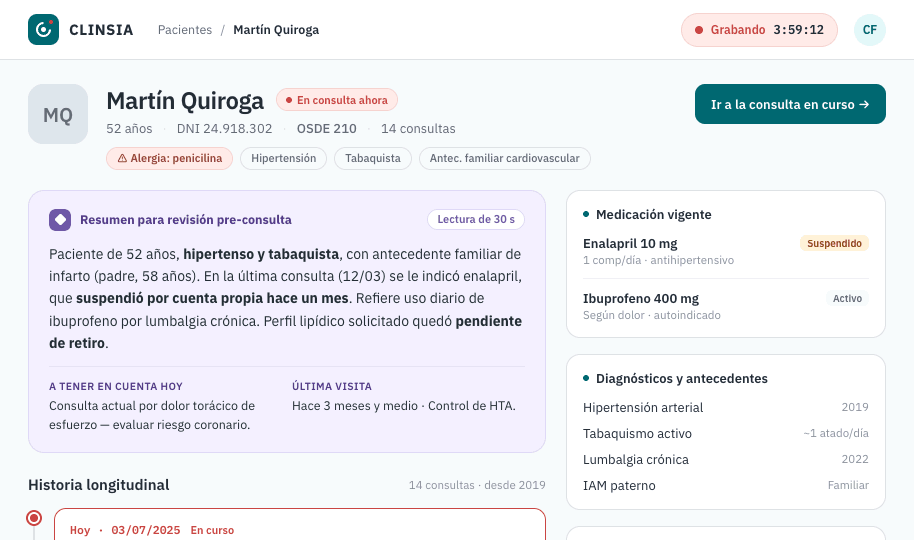
Task: Click the Familiar value next to IAM paterno
Action: pyautogui.click(x=848, y=485)
